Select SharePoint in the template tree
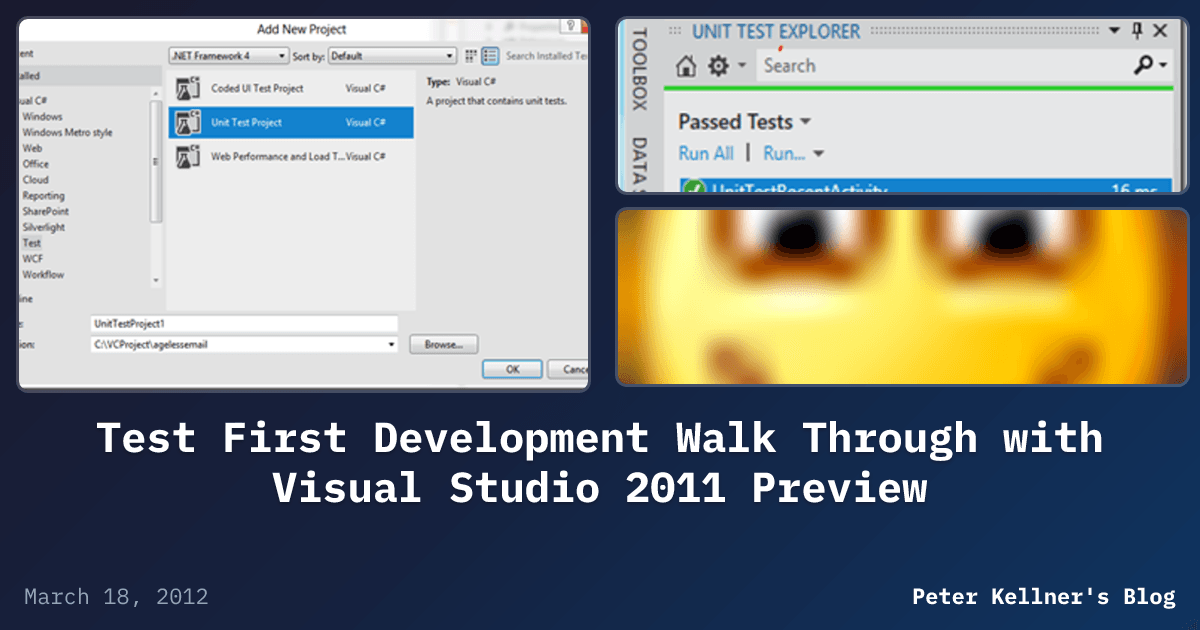Viewport: 1200px width, 630px height. click(x=45, y=211)
